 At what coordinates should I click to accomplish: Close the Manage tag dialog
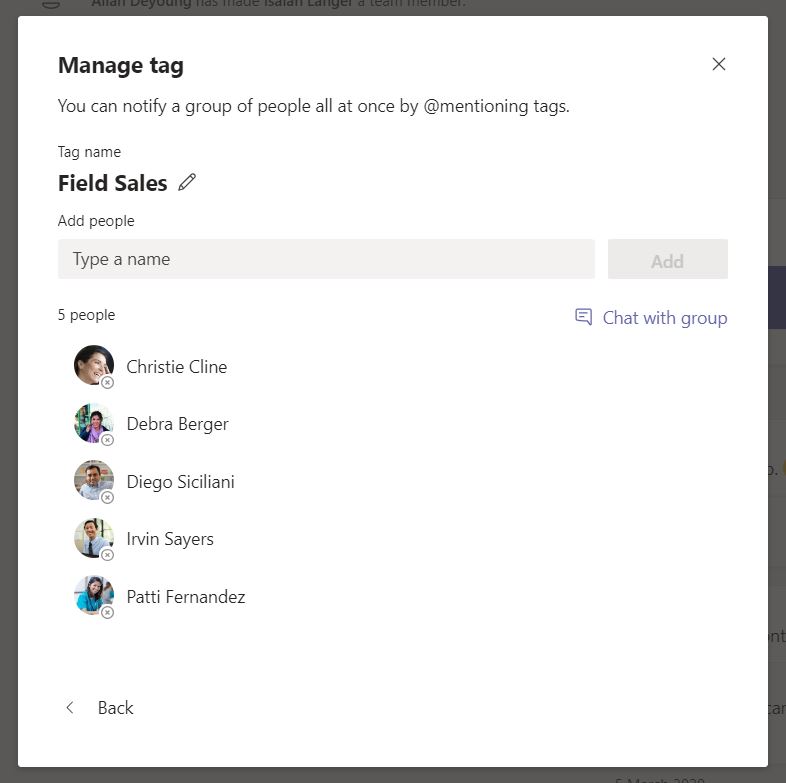point(718,64)
